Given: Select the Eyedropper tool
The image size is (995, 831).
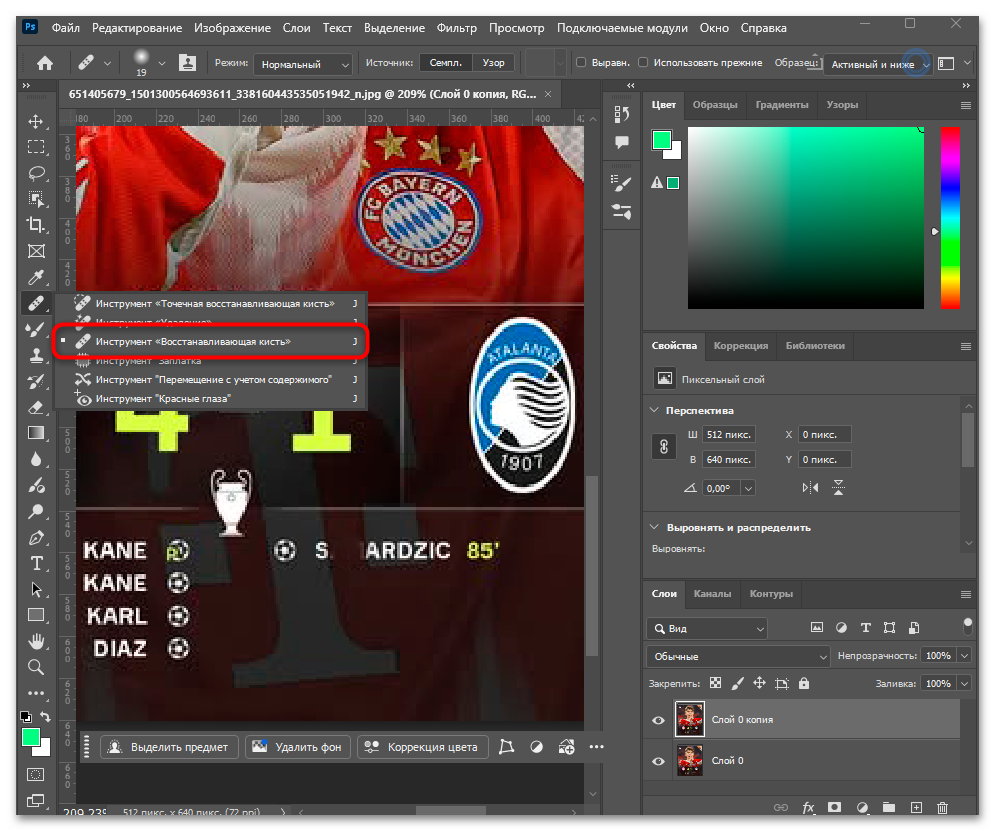Looking at the screenshot, I should (x=36, y=277).
